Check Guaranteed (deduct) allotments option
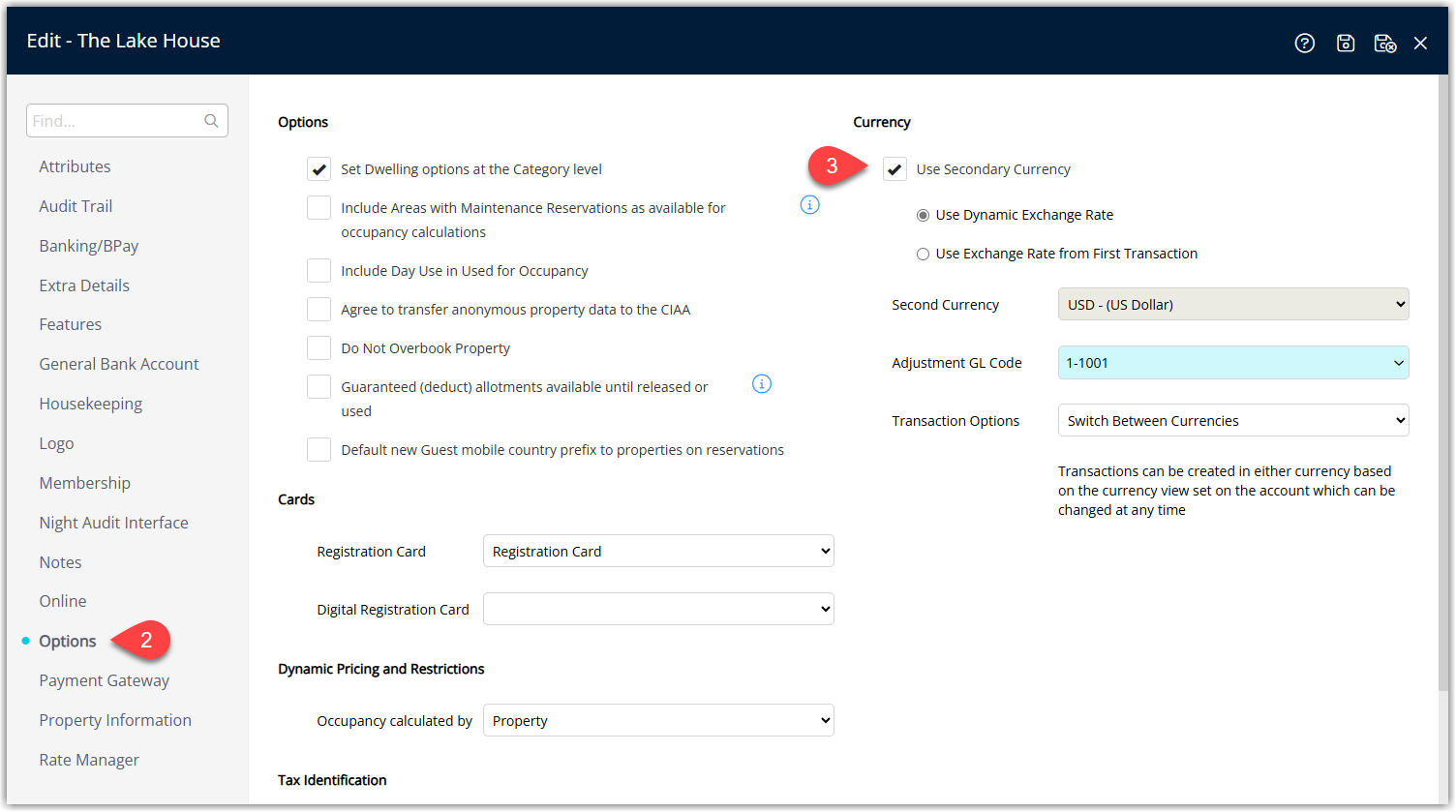The height and width of the screenshot is (812, 1456). click(x=318, y=387)
